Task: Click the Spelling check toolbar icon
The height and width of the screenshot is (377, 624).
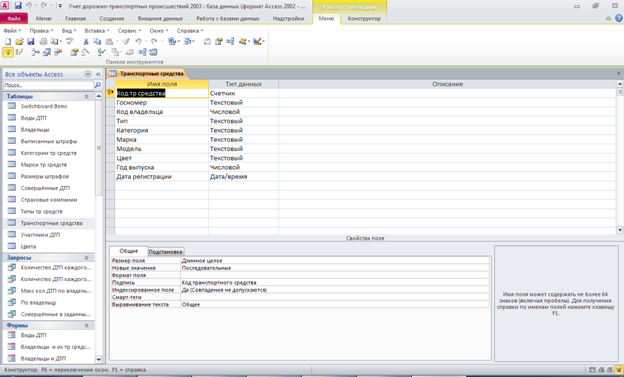Action: [70, 41]
